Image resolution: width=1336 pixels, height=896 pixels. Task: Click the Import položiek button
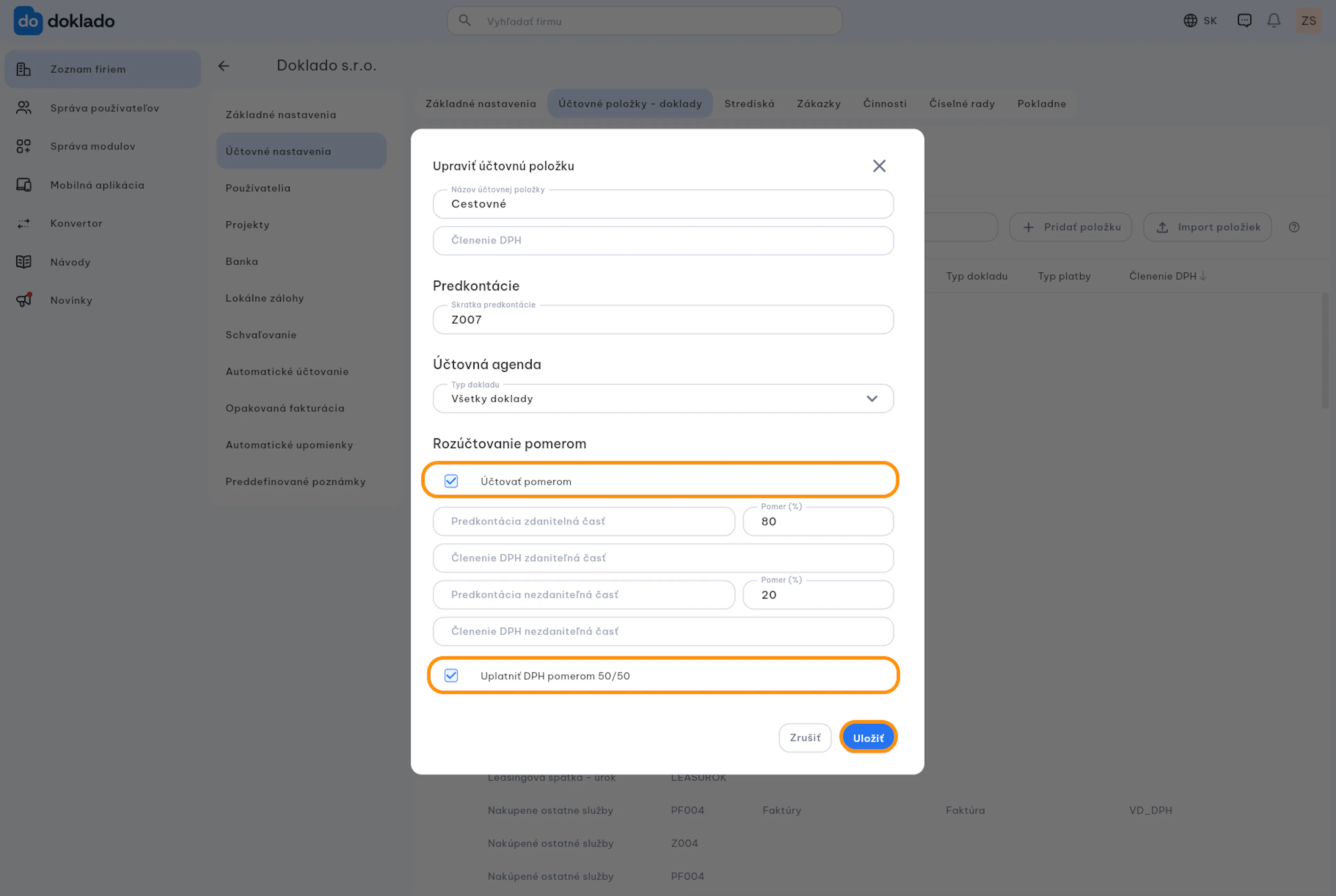(1207, 228)
